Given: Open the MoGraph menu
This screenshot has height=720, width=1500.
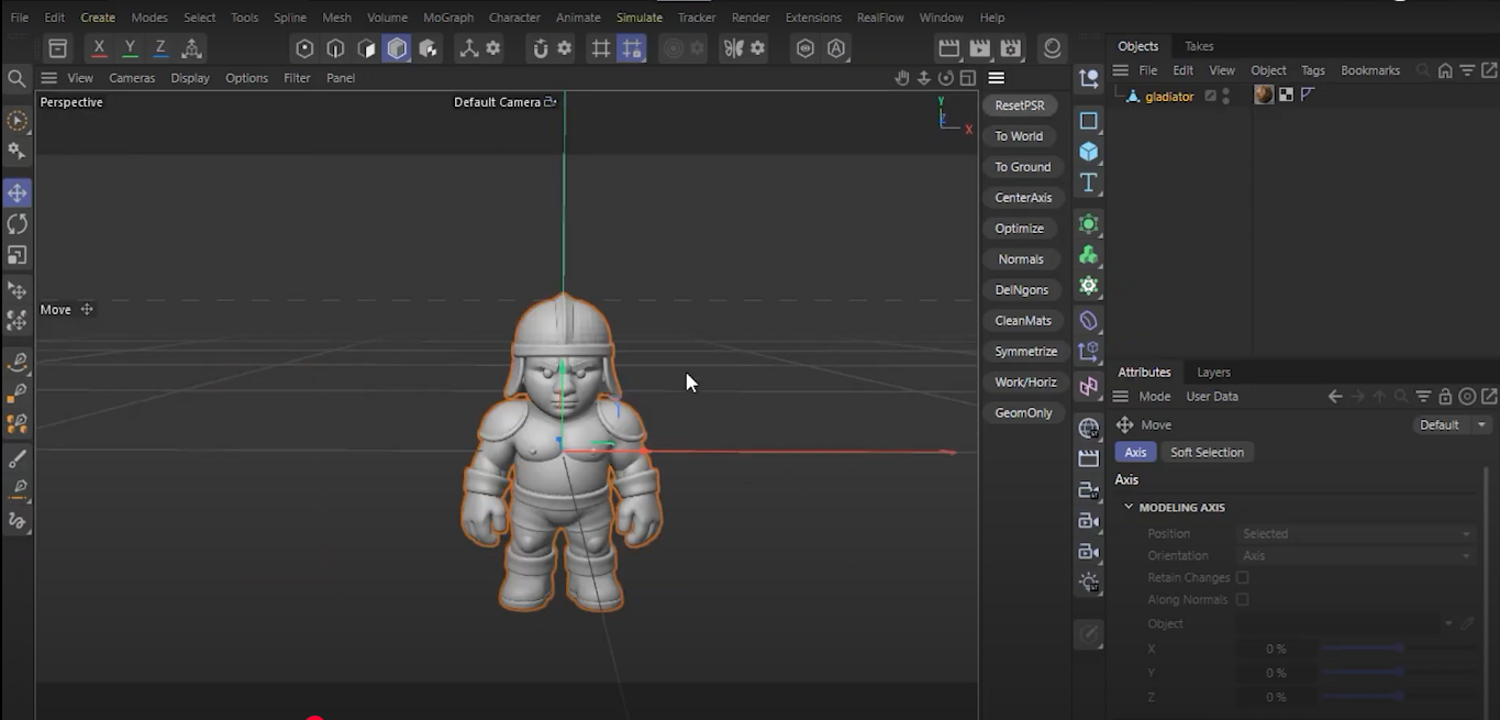Looking at the screenshot, I should [448, 17].
